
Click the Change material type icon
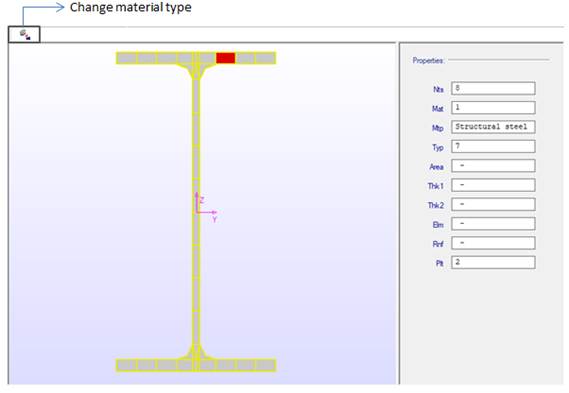pos(24,35)
